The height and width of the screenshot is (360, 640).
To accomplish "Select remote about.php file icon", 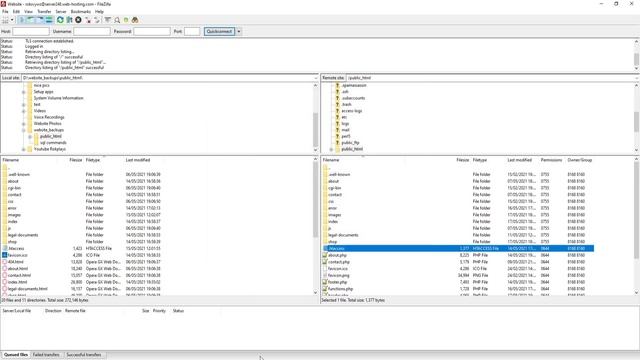I will click(325, 255).
